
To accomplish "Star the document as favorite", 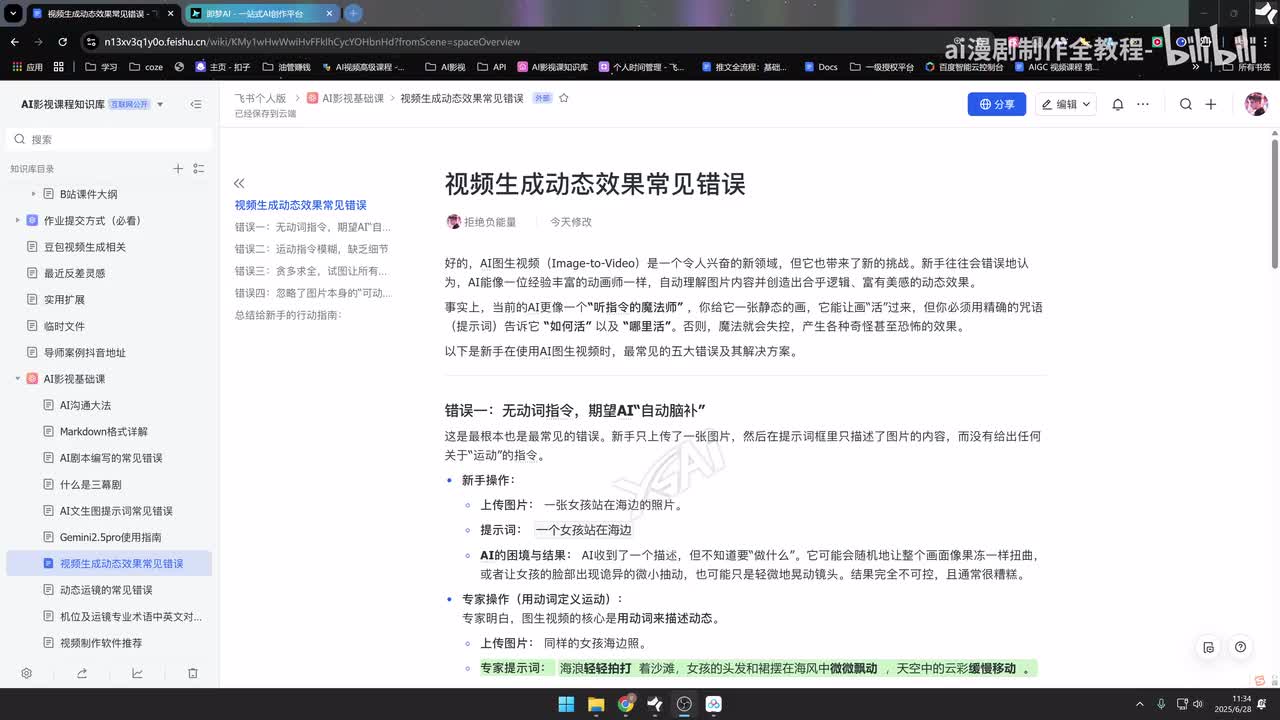I will [564, 98].
